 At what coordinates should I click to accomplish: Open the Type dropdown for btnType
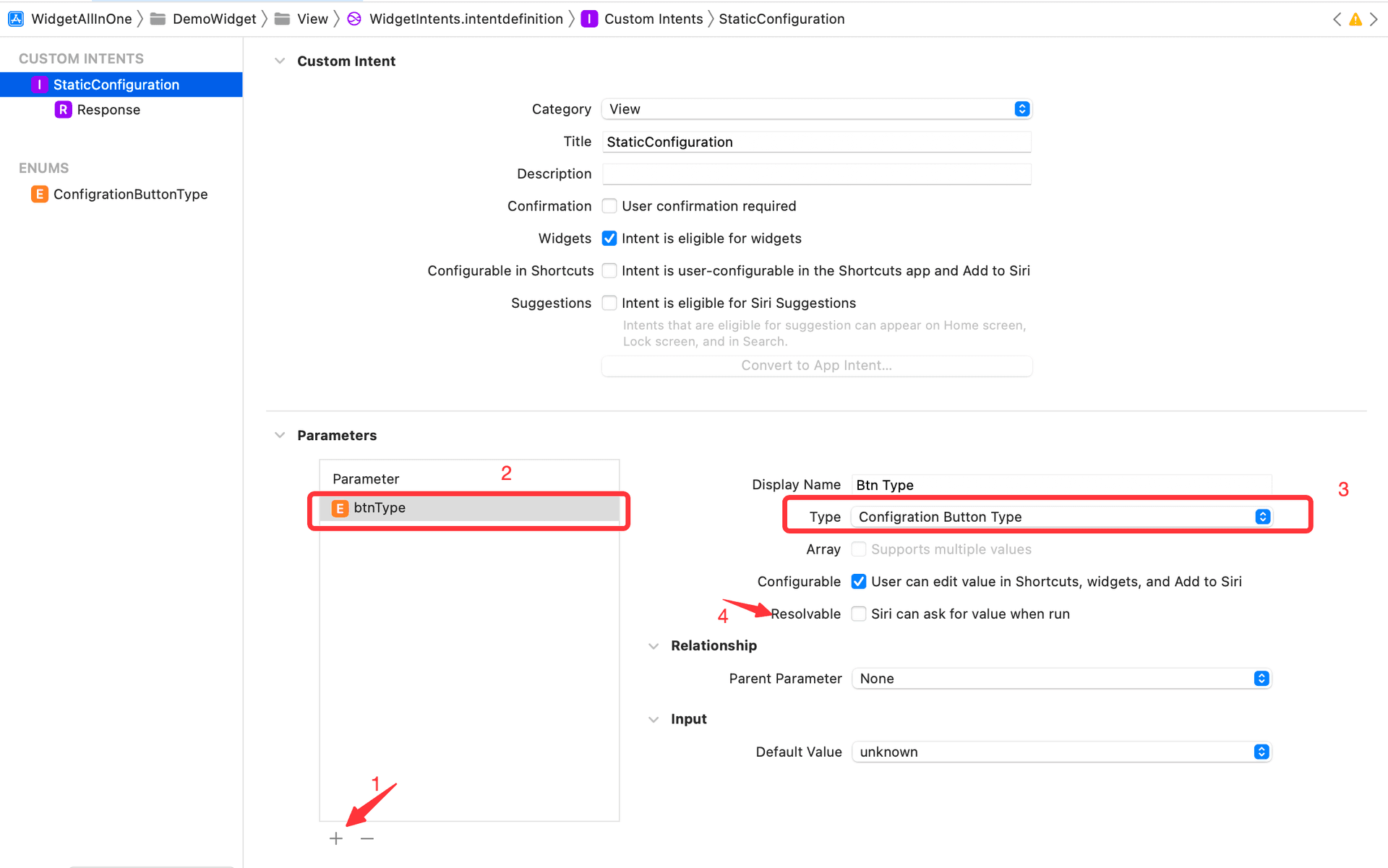1262,516
